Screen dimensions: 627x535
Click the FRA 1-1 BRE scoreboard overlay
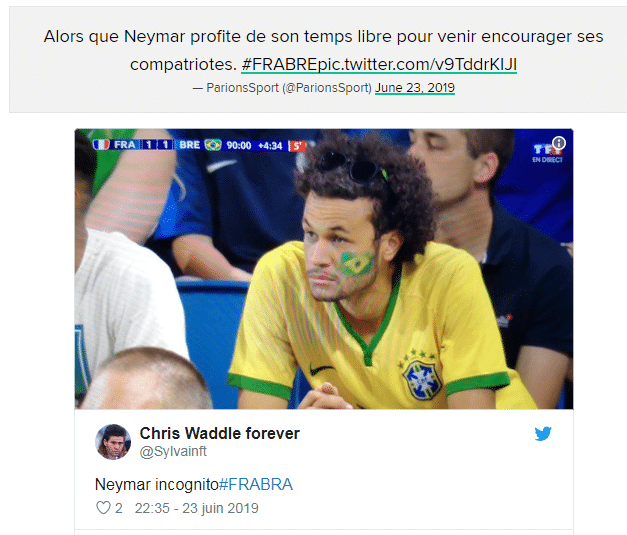158,145
